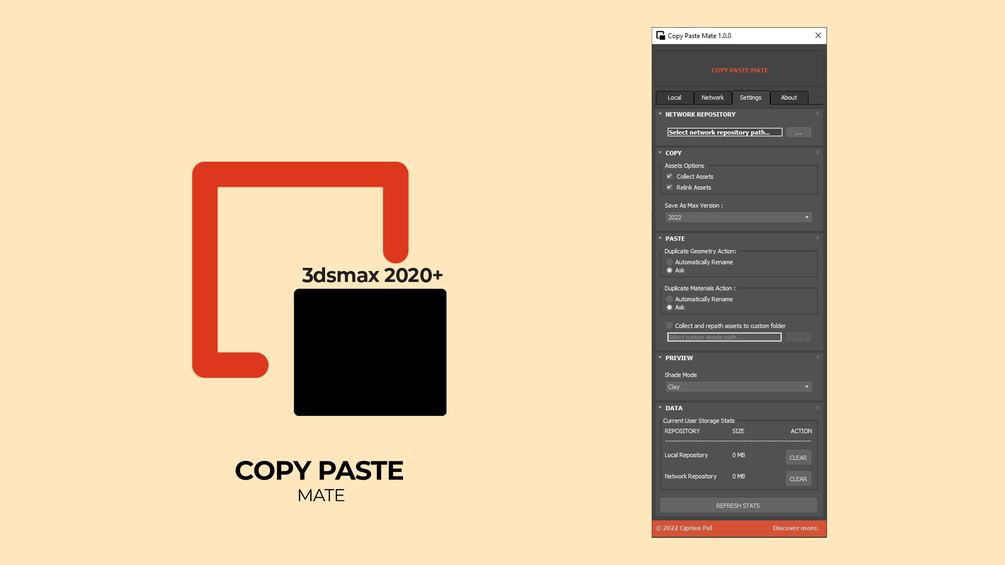Uncheck Collect Assets checkbox
Image resolution: width=1005 pixels, height=565 pixels.
point(669,176)
